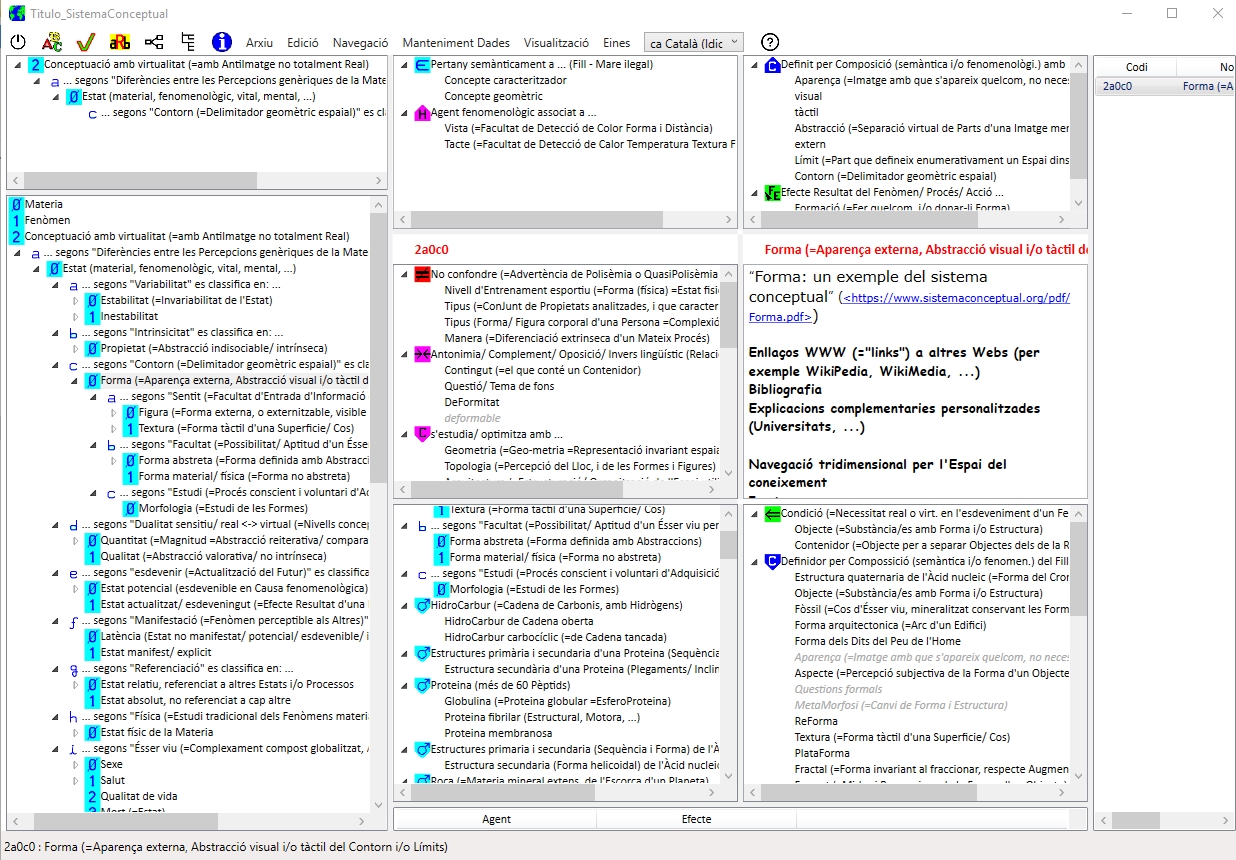
Task: Click the cyan Ø icon beside 'Quantitat'
Action: click(92, 540)
